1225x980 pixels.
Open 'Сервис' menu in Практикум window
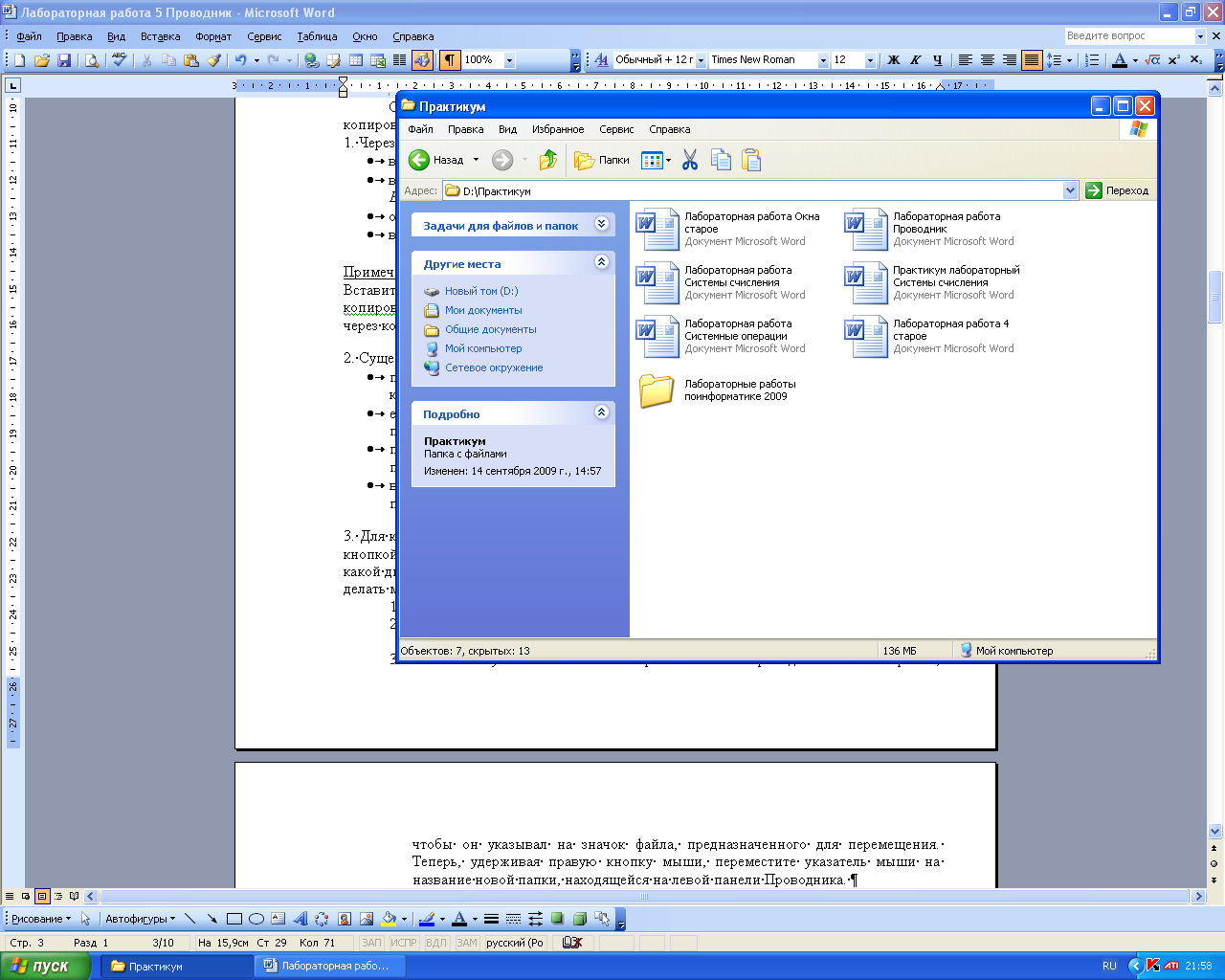click(x=616, y=129)
